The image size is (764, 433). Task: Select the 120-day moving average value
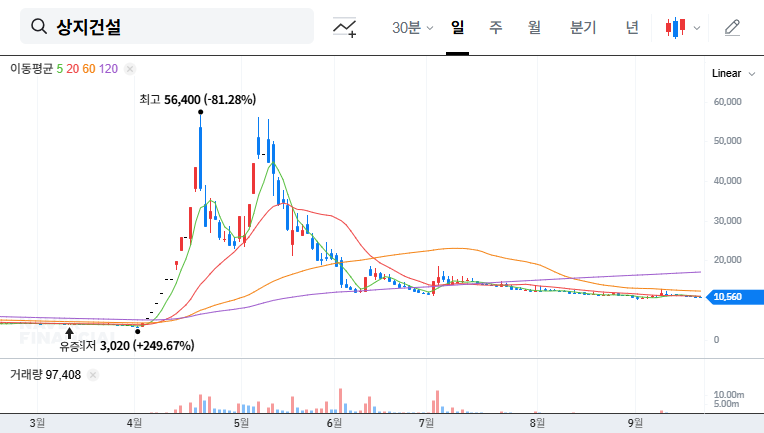[x=108, y=69]
